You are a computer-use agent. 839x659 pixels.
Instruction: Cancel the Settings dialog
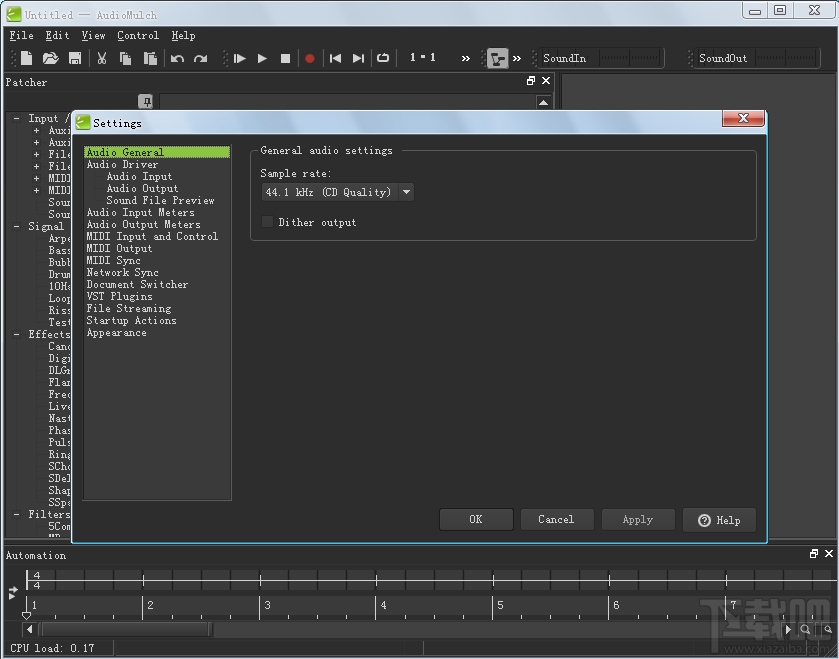pyautogui.click(x=556, y=519)
